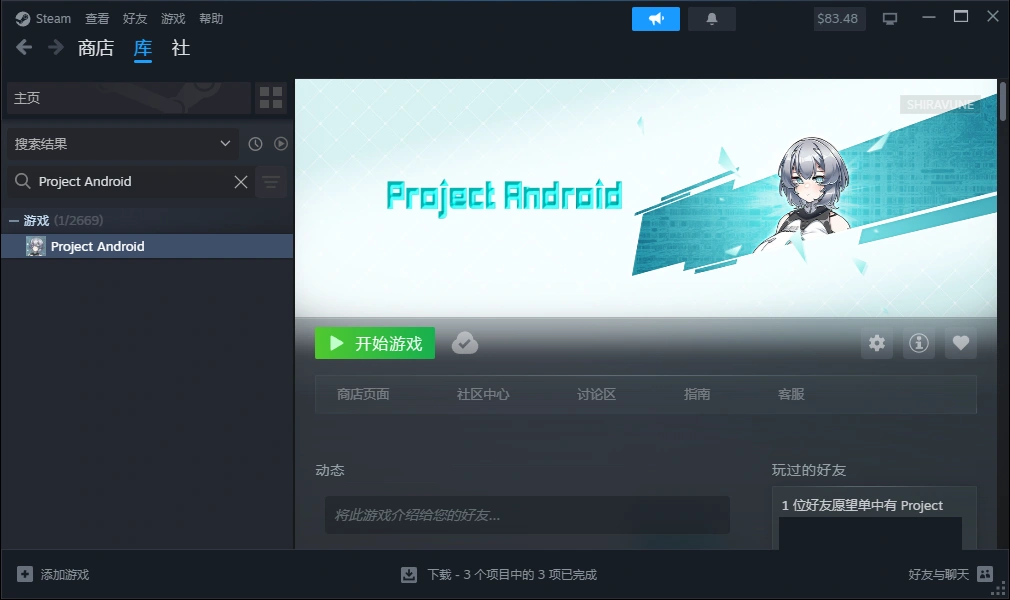Toggle the collections grid view icon
The image size is (1010, 600).
271,98
